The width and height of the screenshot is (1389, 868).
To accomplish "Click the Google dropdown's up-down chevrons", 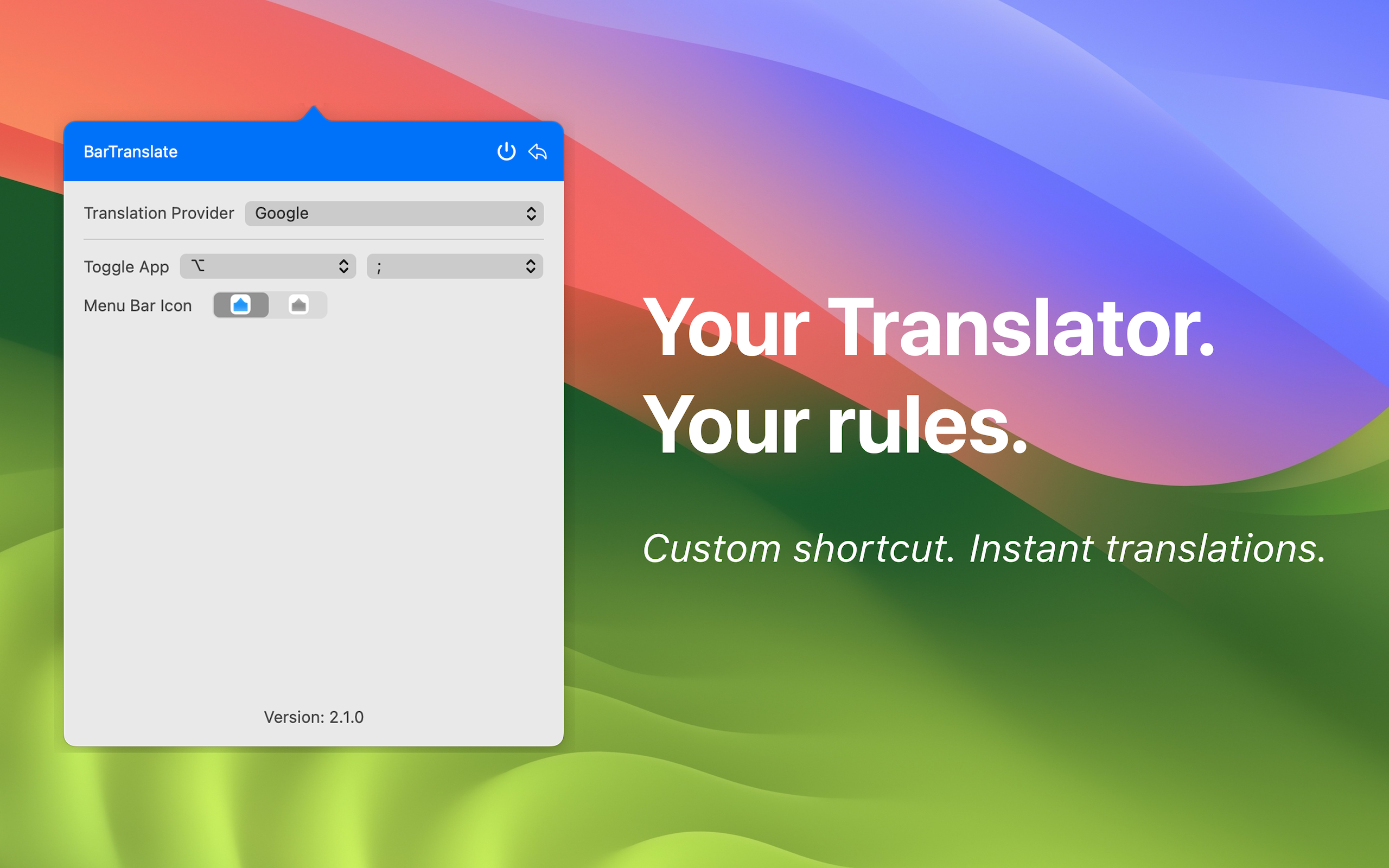I will pyautogui.click(x=531, y=214).
